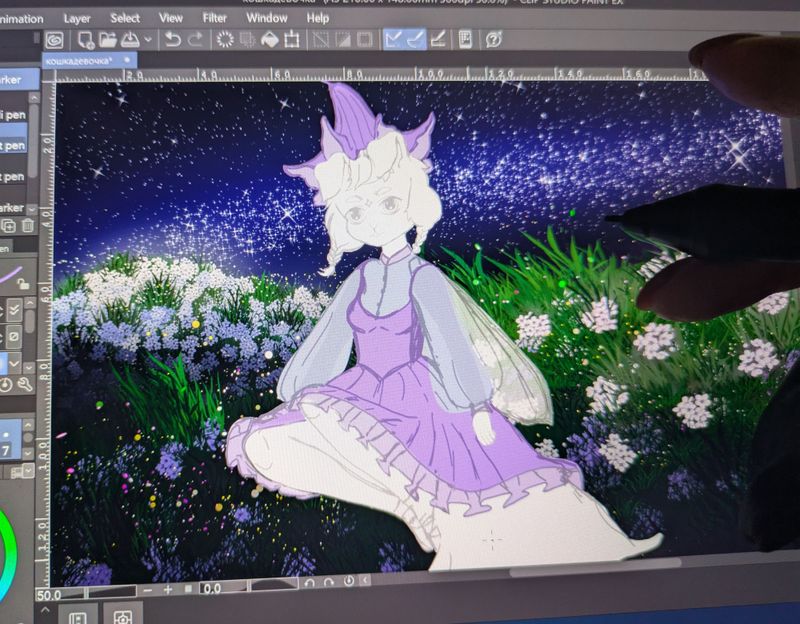Open the Layer menu
Screen dimensions: 800x624
point(77,18)
